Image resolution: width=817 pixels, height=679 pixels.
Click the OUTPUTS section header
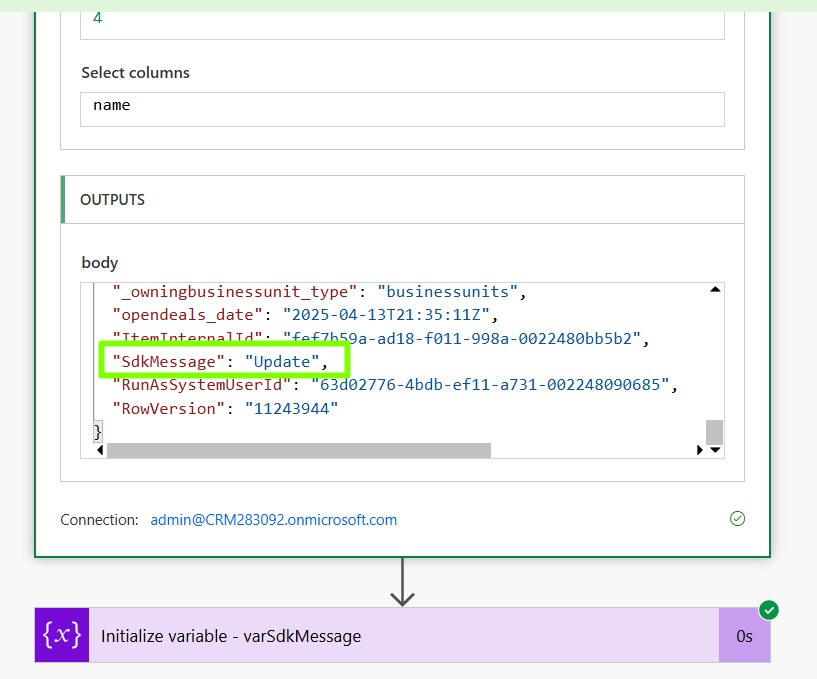pos(402,200)
